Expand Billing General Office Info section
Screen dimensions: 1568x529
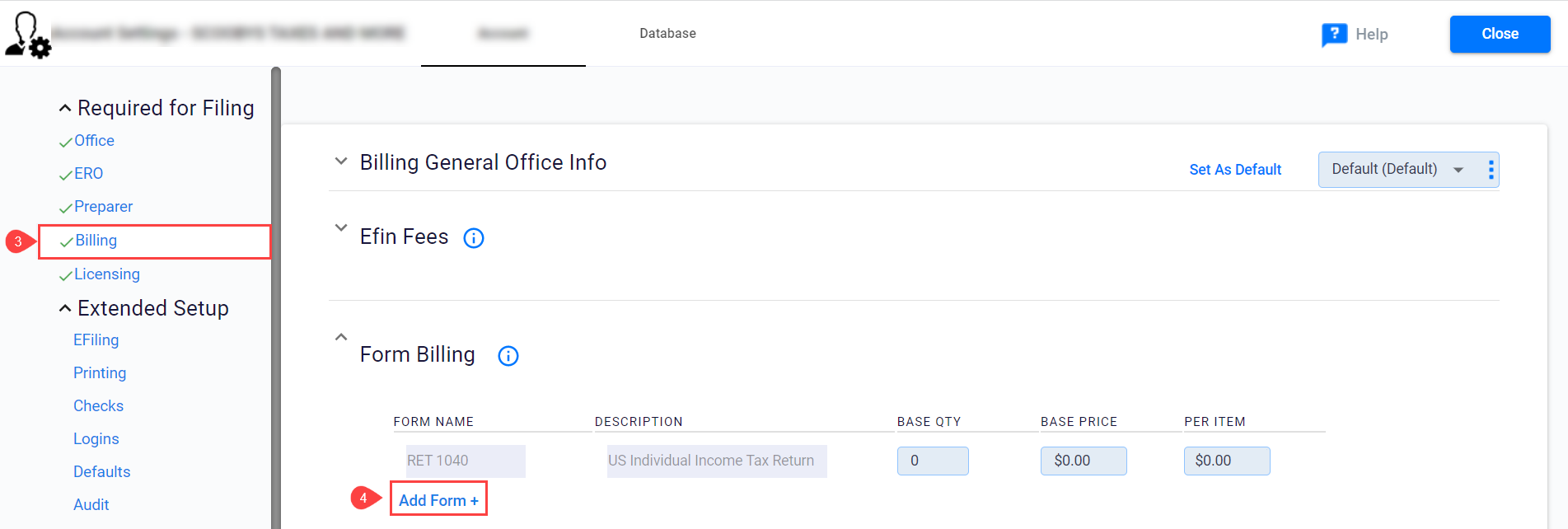tap(341, 162)
